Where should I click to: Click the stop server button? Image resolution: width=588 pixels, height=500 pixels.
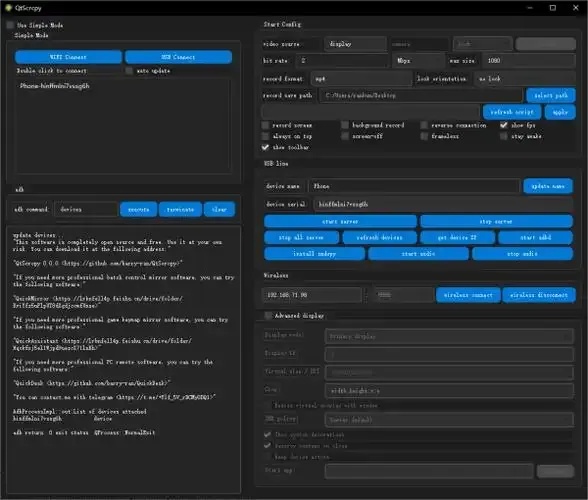point(496,221)
